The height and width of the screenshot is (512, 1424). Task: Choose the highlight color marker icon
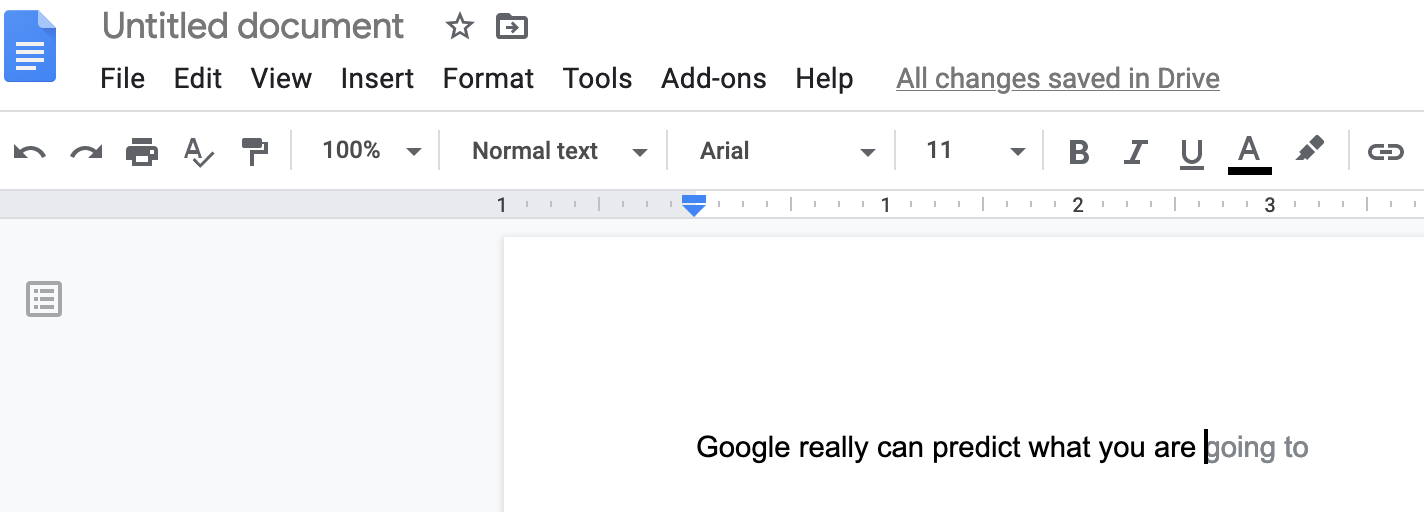[1309, 151]
